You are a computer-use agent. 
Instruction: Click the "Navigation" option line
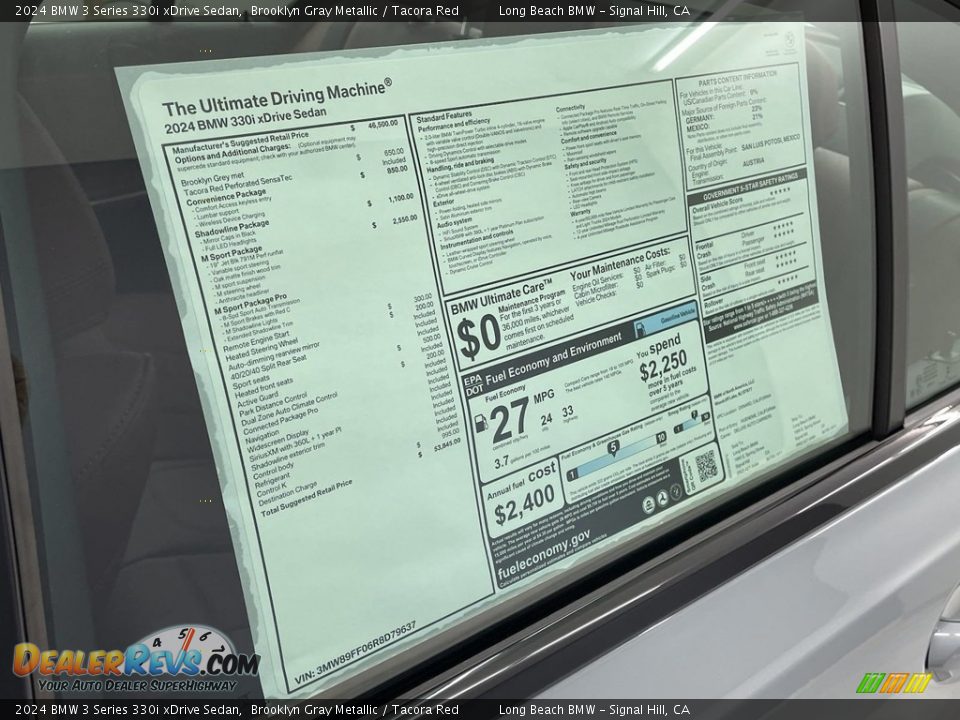point(262,437)
